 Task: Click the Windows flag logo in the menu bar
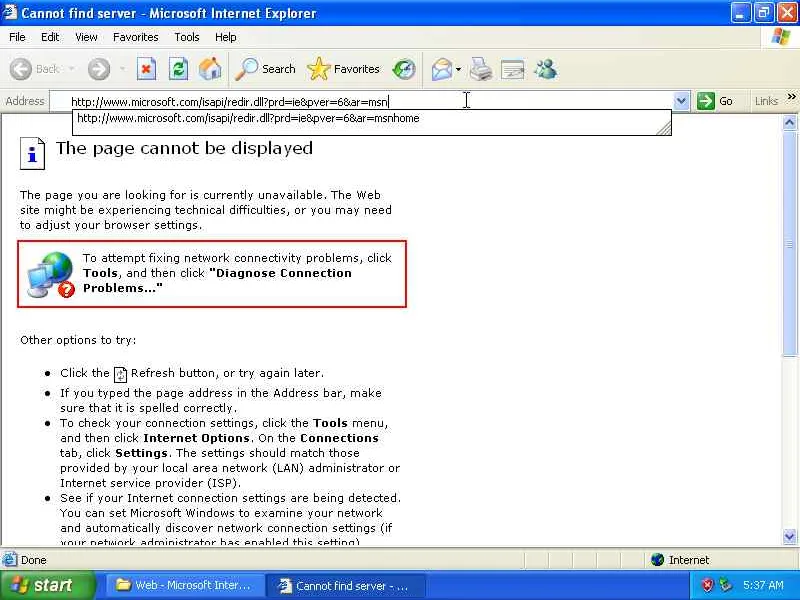[781, 37]
